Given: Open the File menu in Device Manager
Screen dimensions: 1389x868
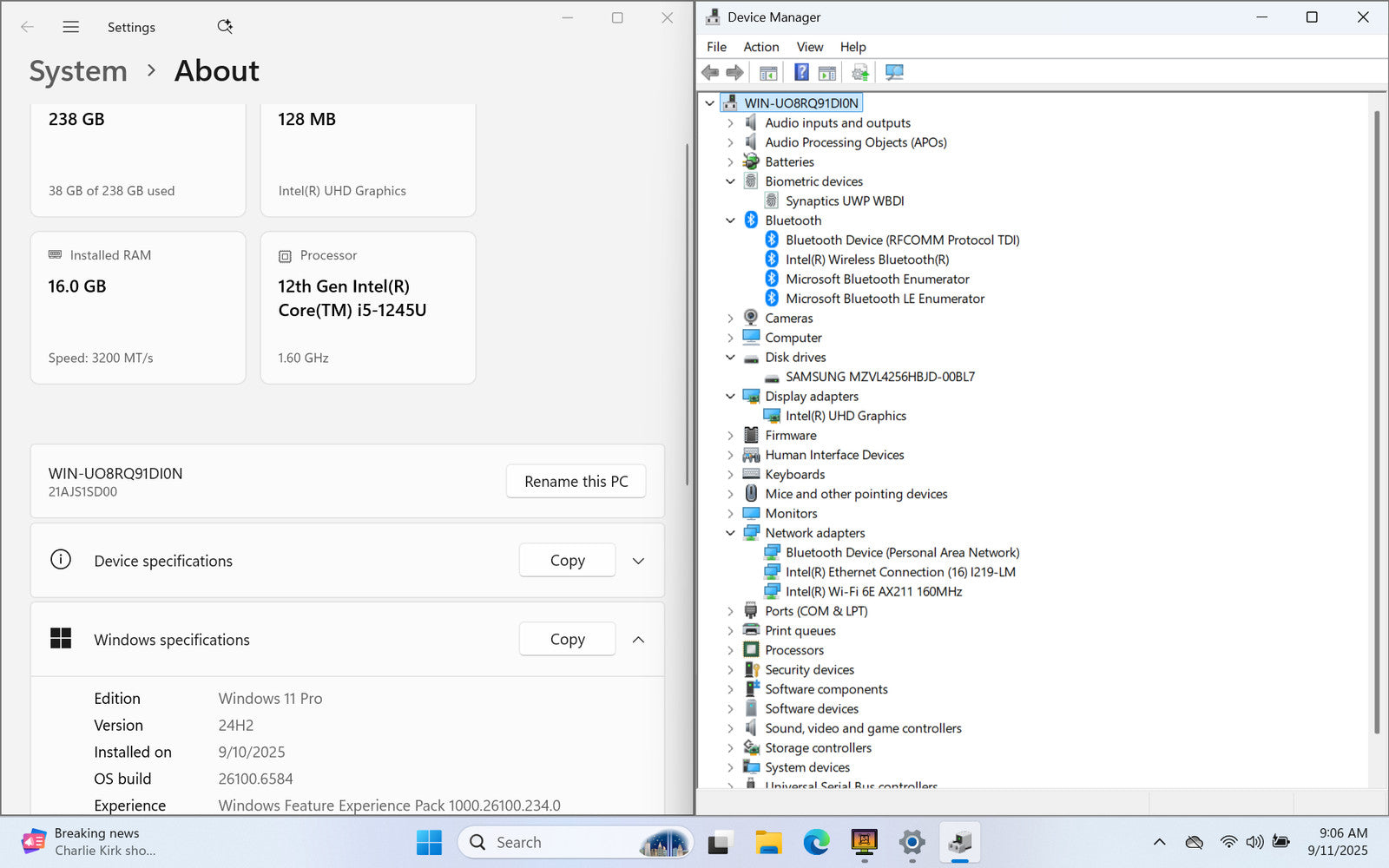Looking at the screenshot, I should pos(716,47).
